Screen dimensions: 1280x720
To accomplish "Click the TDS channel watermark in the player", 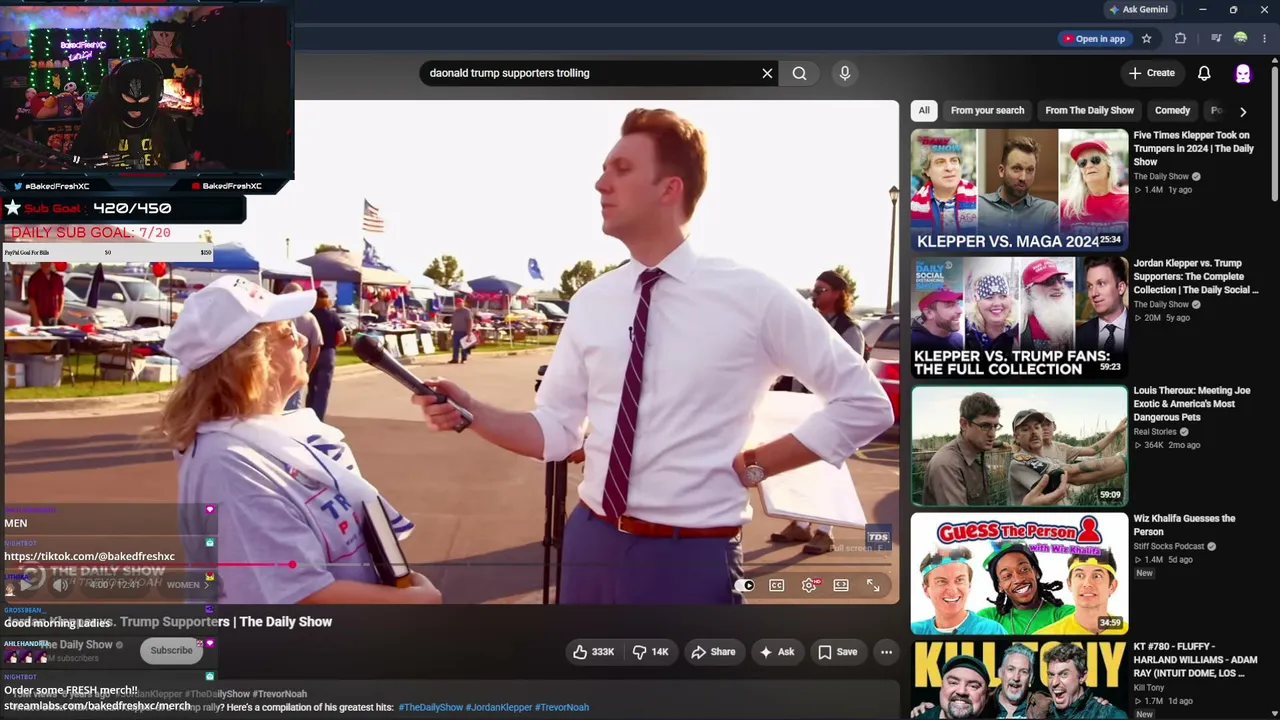I will click(878, 537).
